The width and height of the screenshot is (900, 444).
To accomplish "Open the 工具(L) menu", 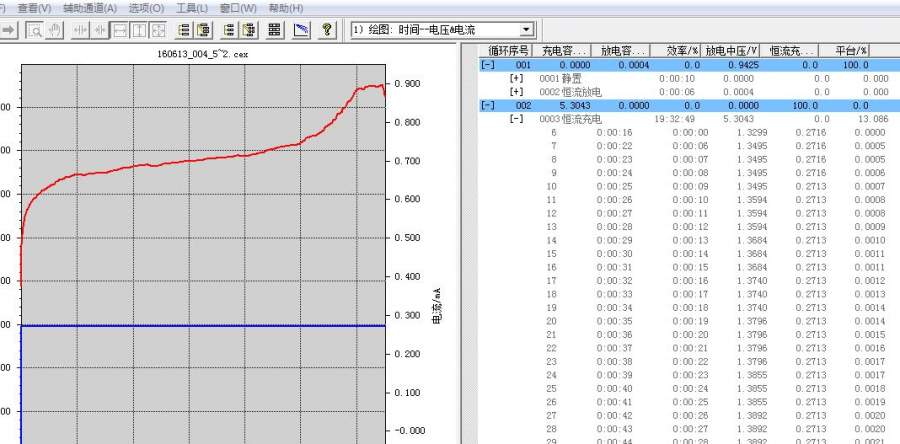I will (192, 8).
